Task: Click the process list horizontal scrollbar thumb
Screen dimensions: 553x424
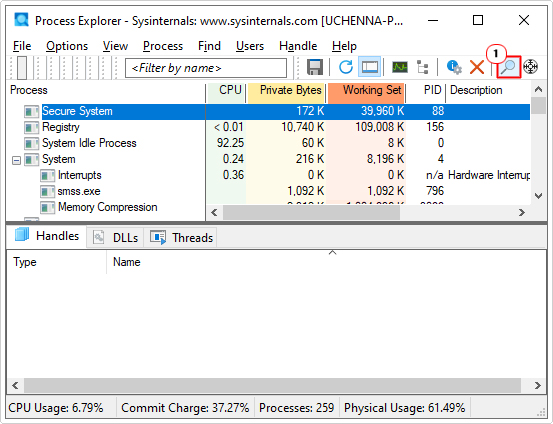Action: pos(311,213)
